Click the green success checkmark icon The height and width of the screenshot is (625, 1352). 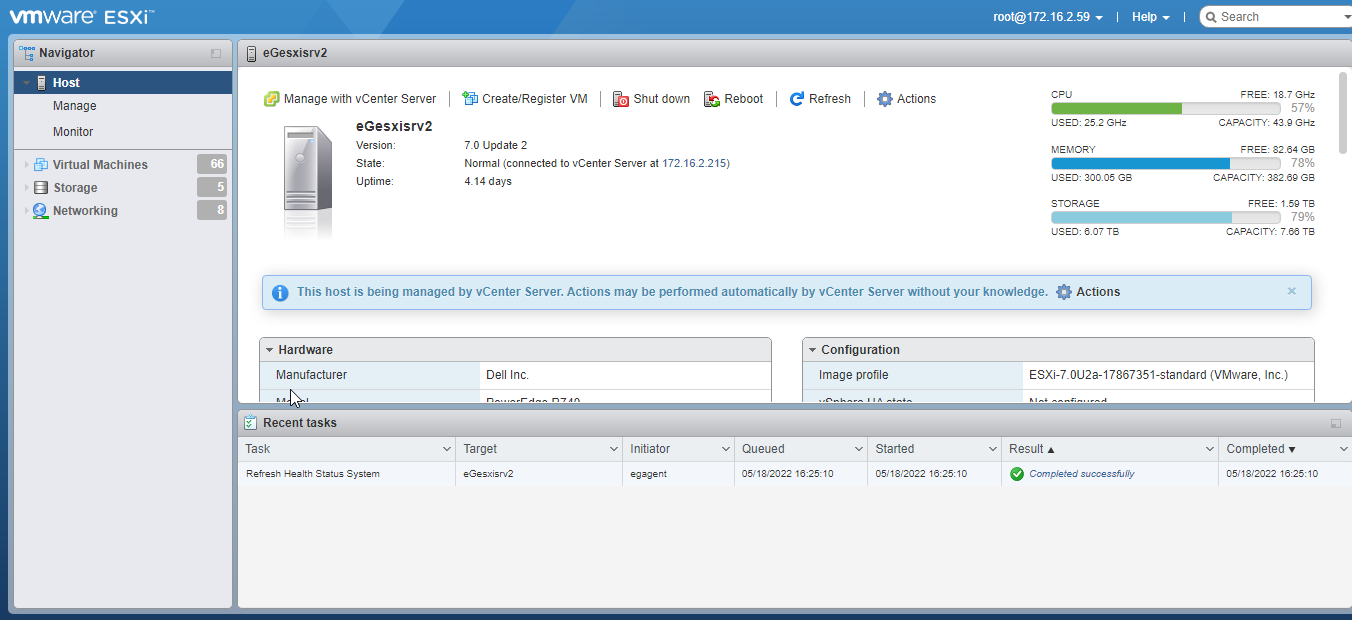point(1017,474)
